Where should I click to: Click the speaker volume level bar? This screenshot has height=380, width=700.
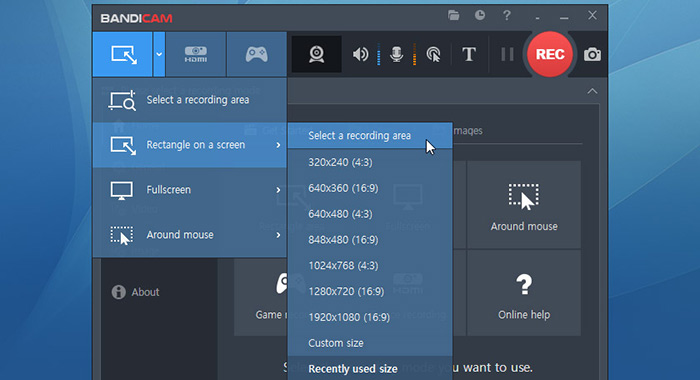coord(379,54)
